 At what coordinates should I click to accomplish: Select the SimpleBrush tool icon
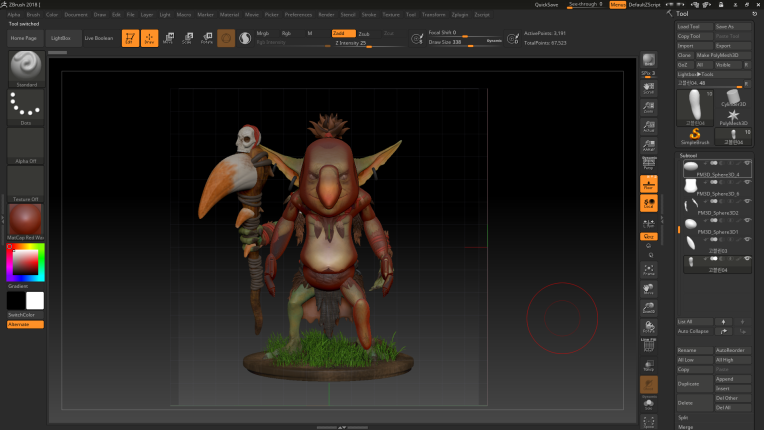pos(695,136)
